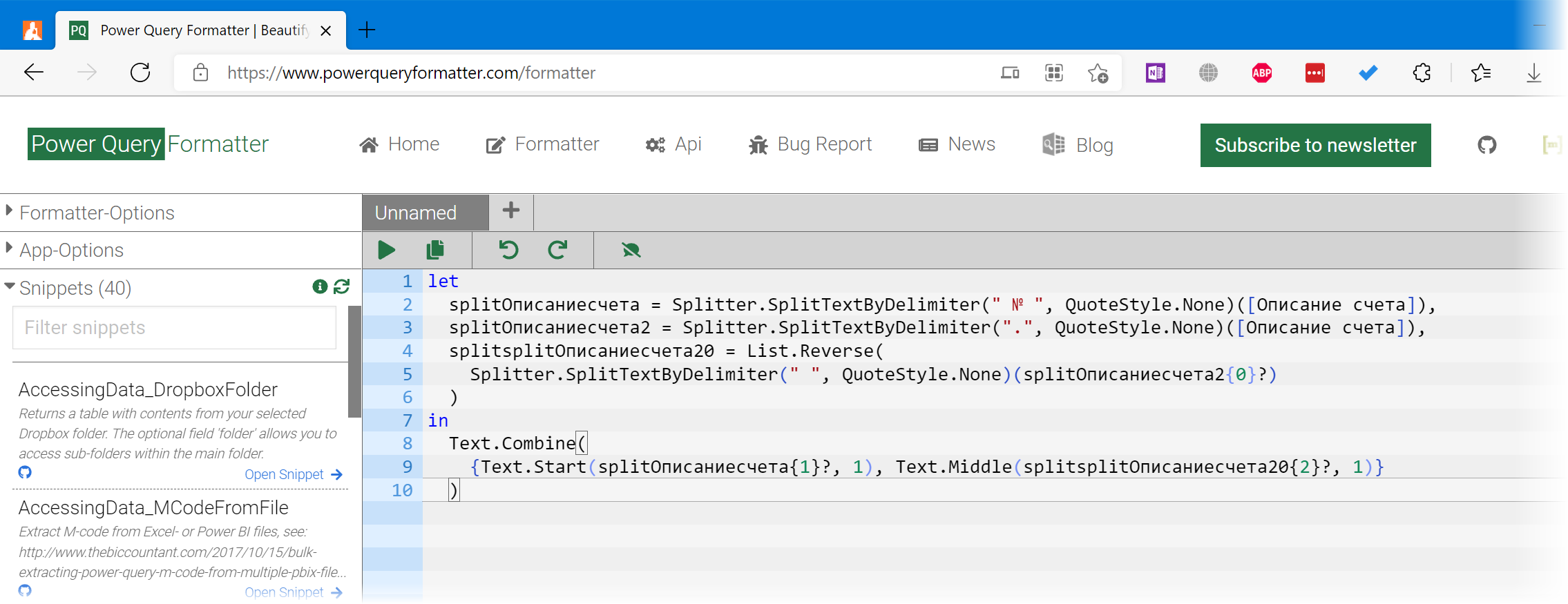Reload the page in the browser
Image resolution: width=1568 pixels, height=604 pixels.
140,72
